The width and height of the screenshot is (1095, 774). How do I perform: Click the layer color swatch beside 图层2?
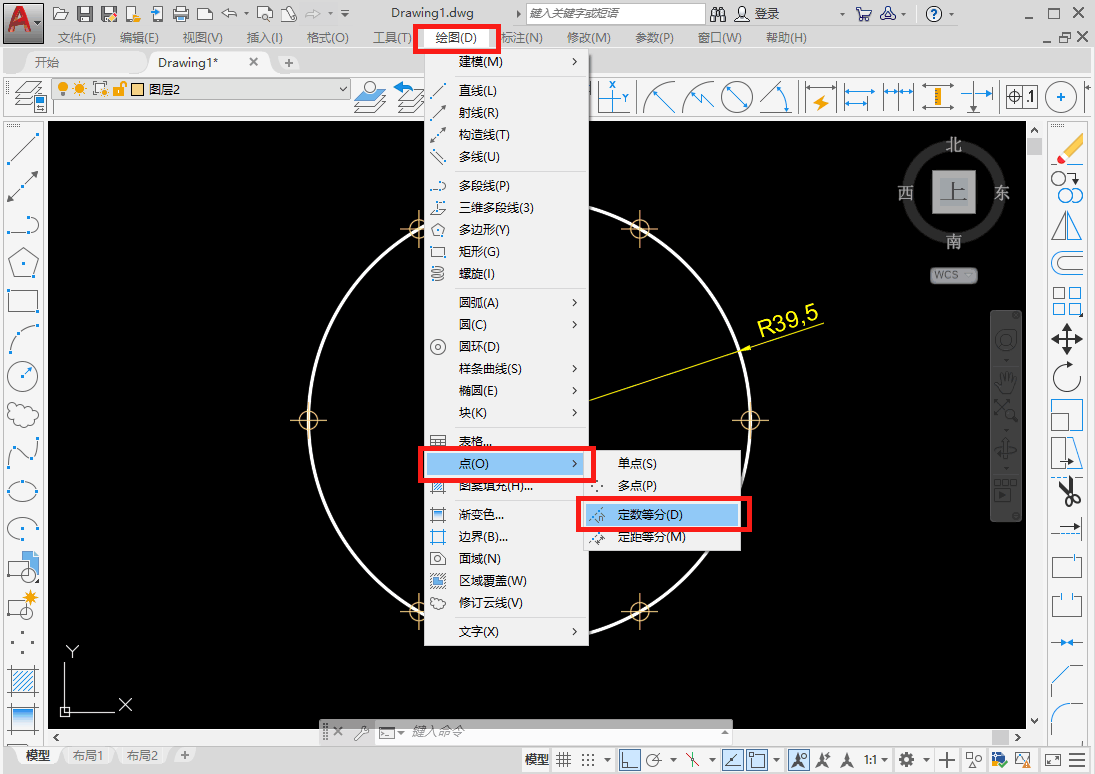point(137,89)
